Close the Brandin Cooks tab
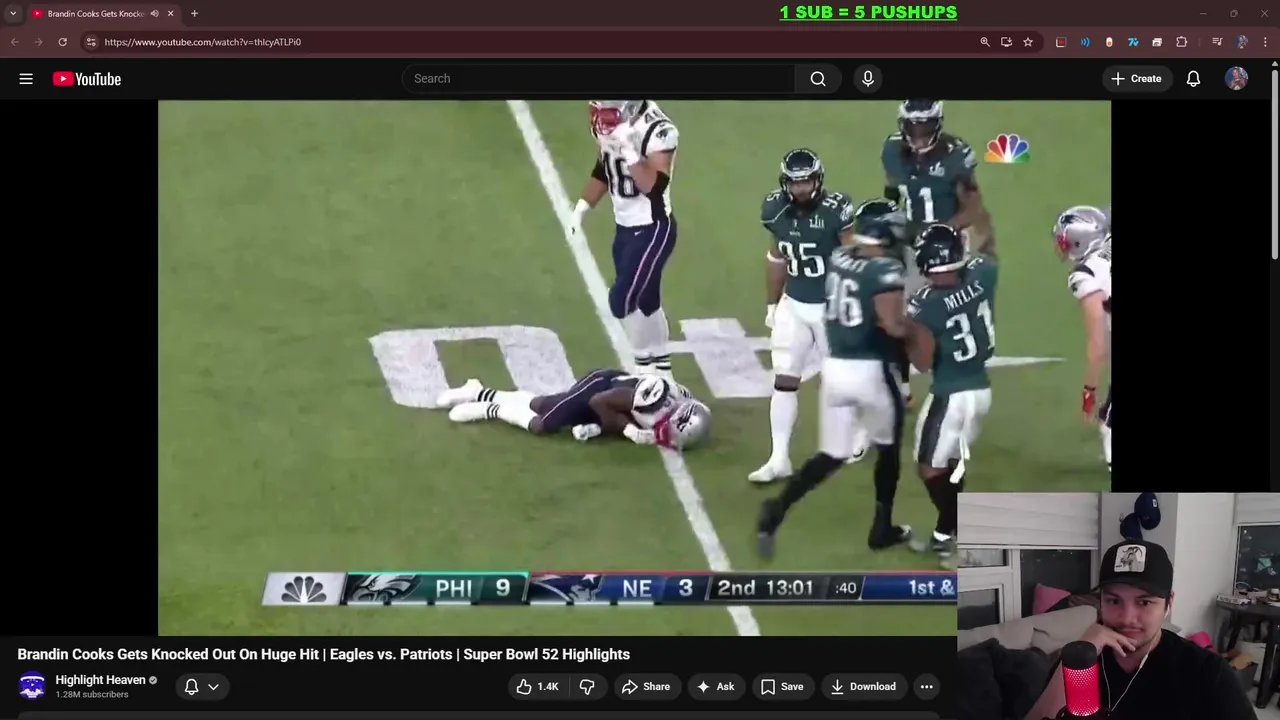 pos(170,13)
